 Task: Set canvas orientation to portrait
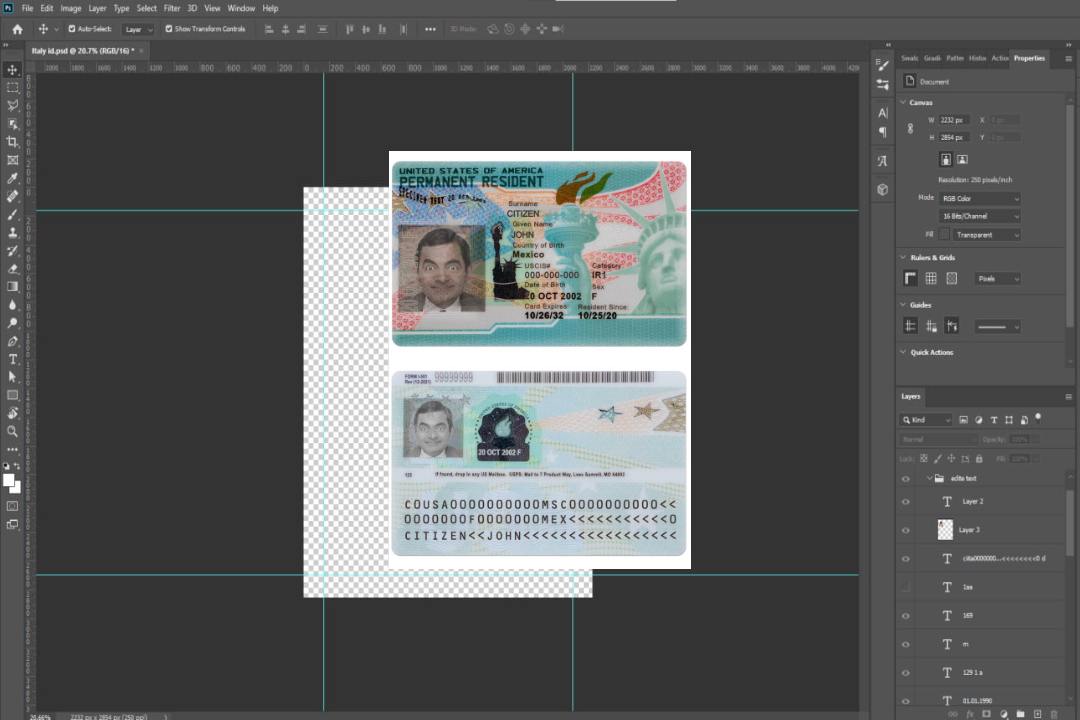tap(946, 160)
